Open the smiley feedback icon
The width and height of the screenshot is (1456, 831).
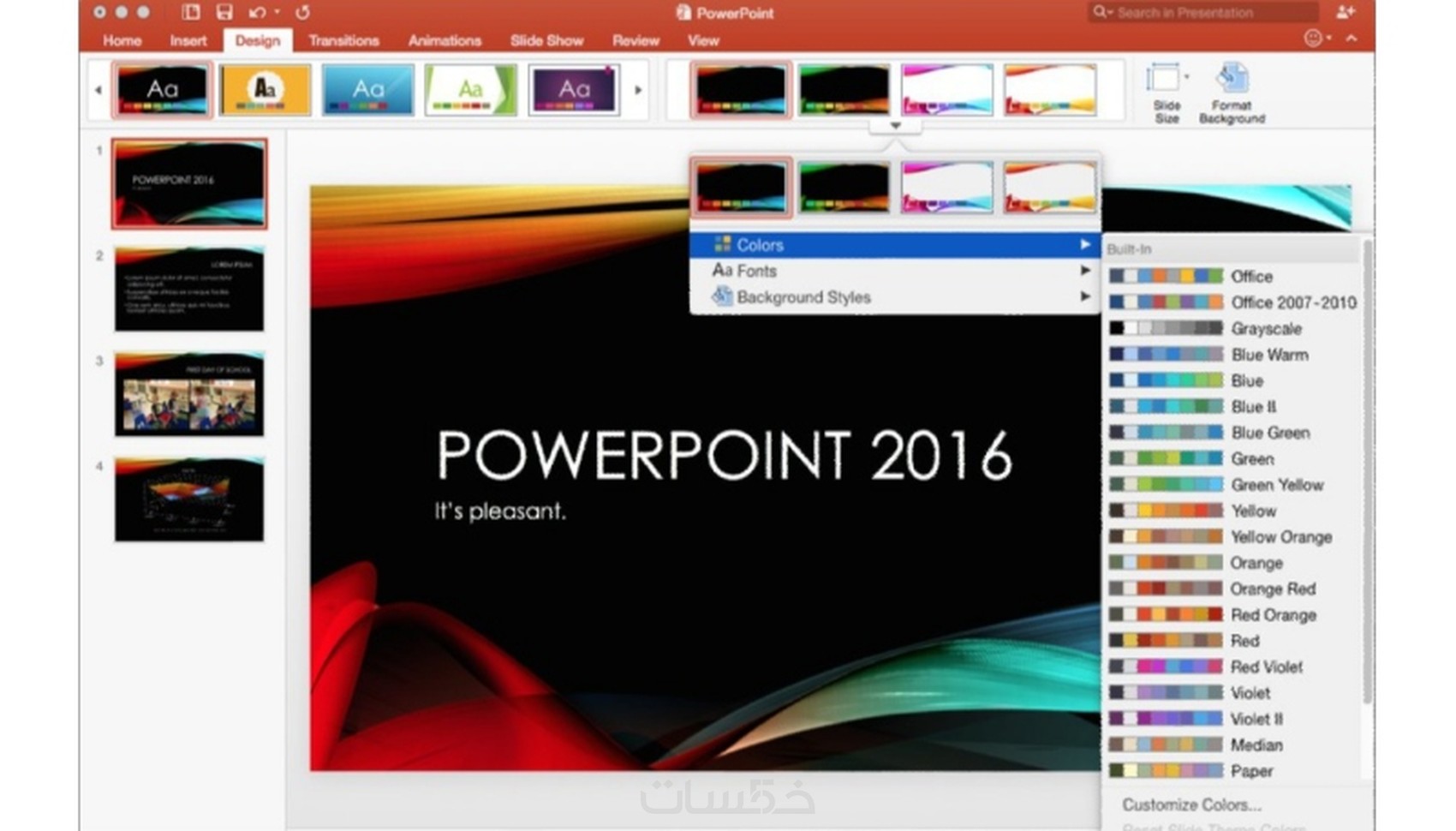point(1313,38)
